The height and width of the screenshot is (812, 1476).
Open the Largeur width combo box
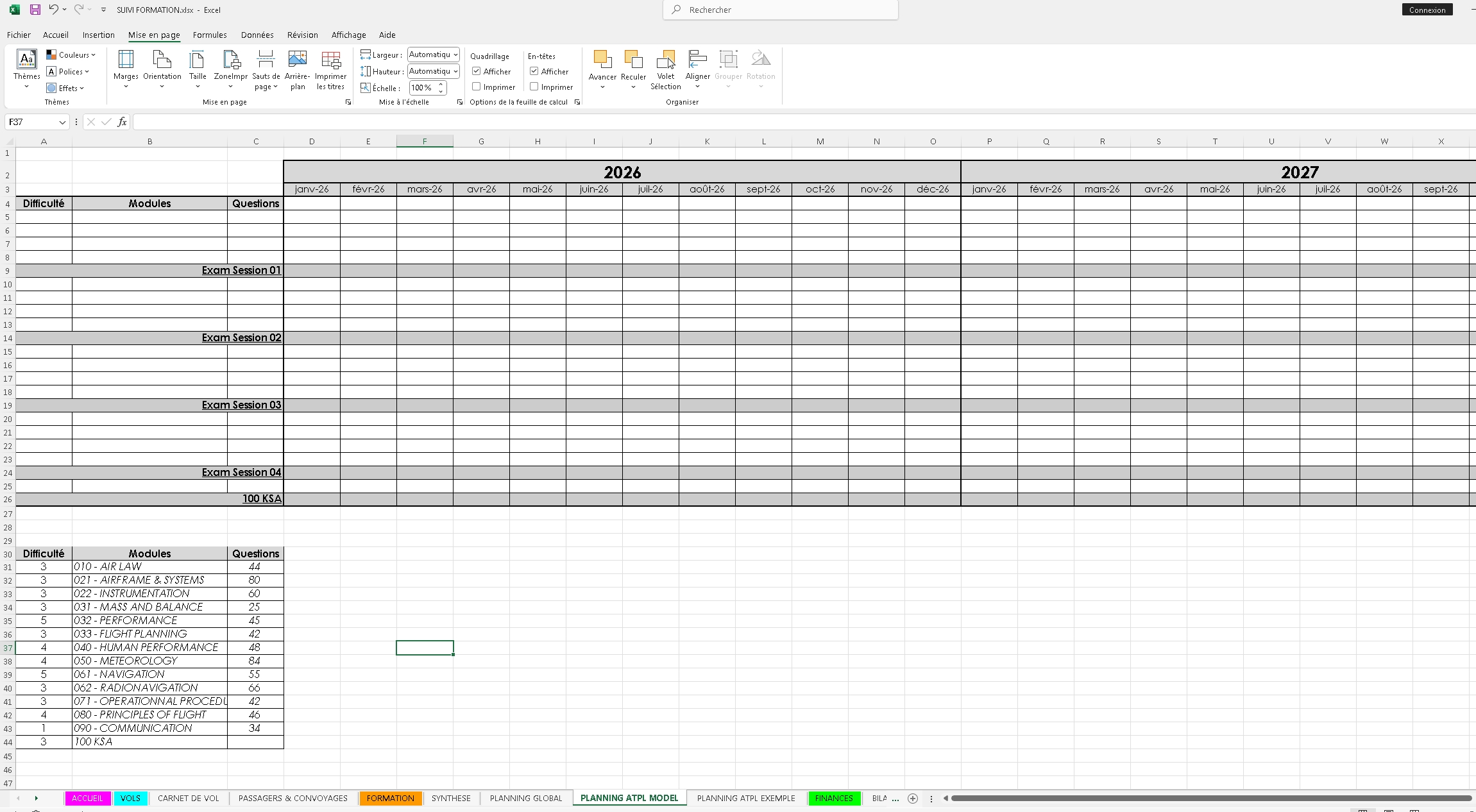pyautogui.click(x=434, y=55)
